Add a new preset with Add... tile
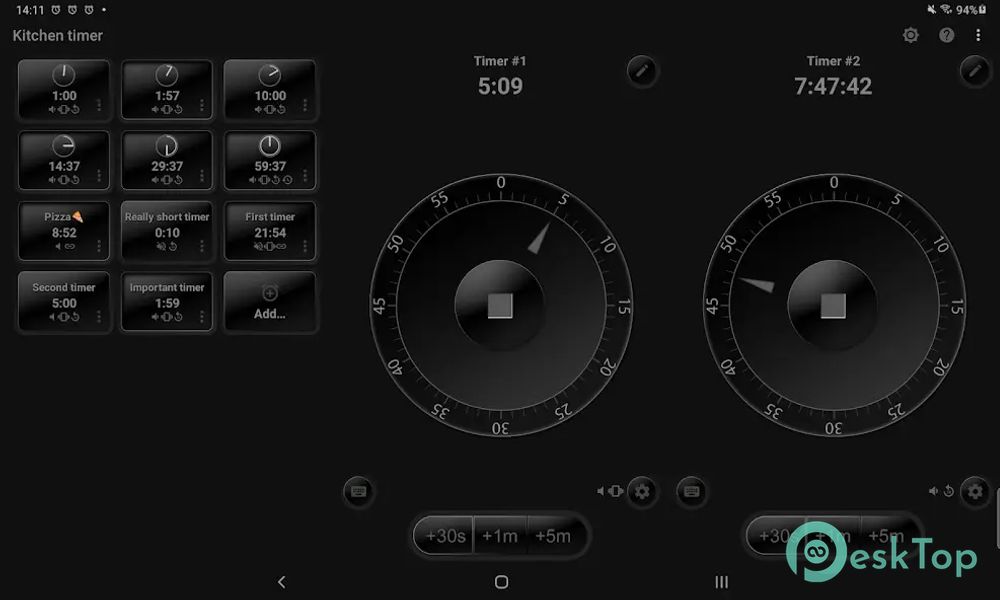 (x=270, y=302)
